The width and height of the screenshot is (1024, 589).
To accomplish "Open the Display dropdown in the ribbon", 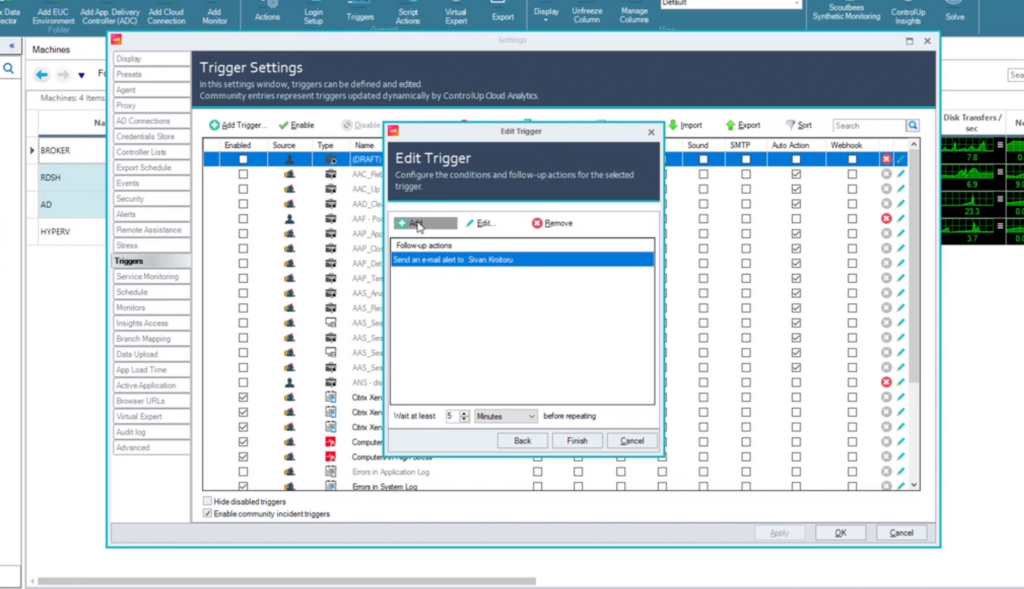I will tap(546, 13).
